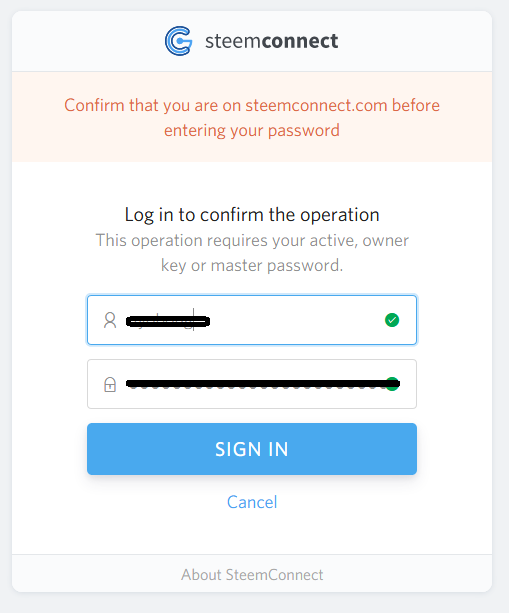The width and height of the screenshot is (509, 613).
Task: Click the padlock icon in password field
Action: click(110, 384)
